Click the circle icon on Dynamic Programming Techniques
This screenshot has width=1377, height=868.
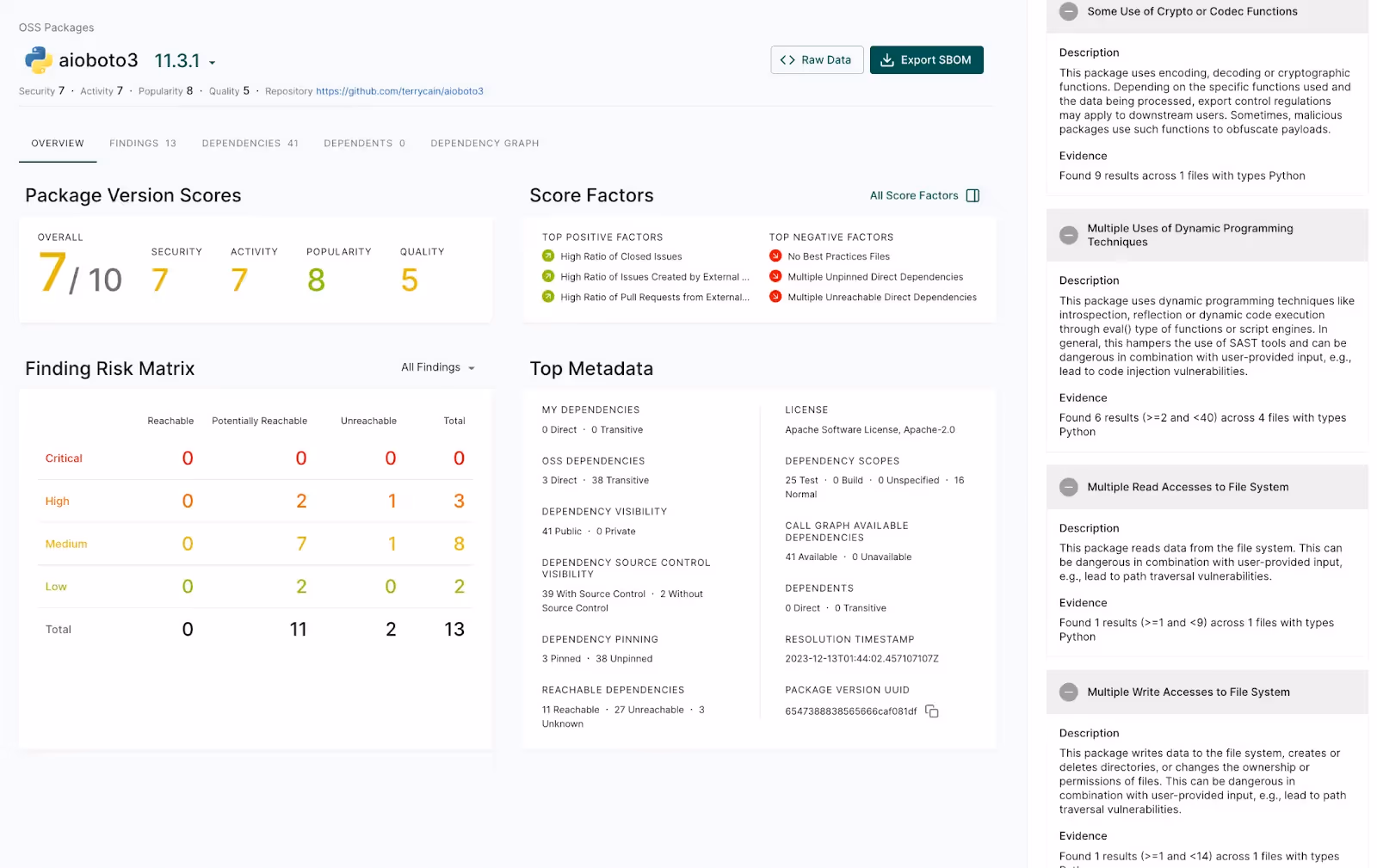click(1068, 235)
